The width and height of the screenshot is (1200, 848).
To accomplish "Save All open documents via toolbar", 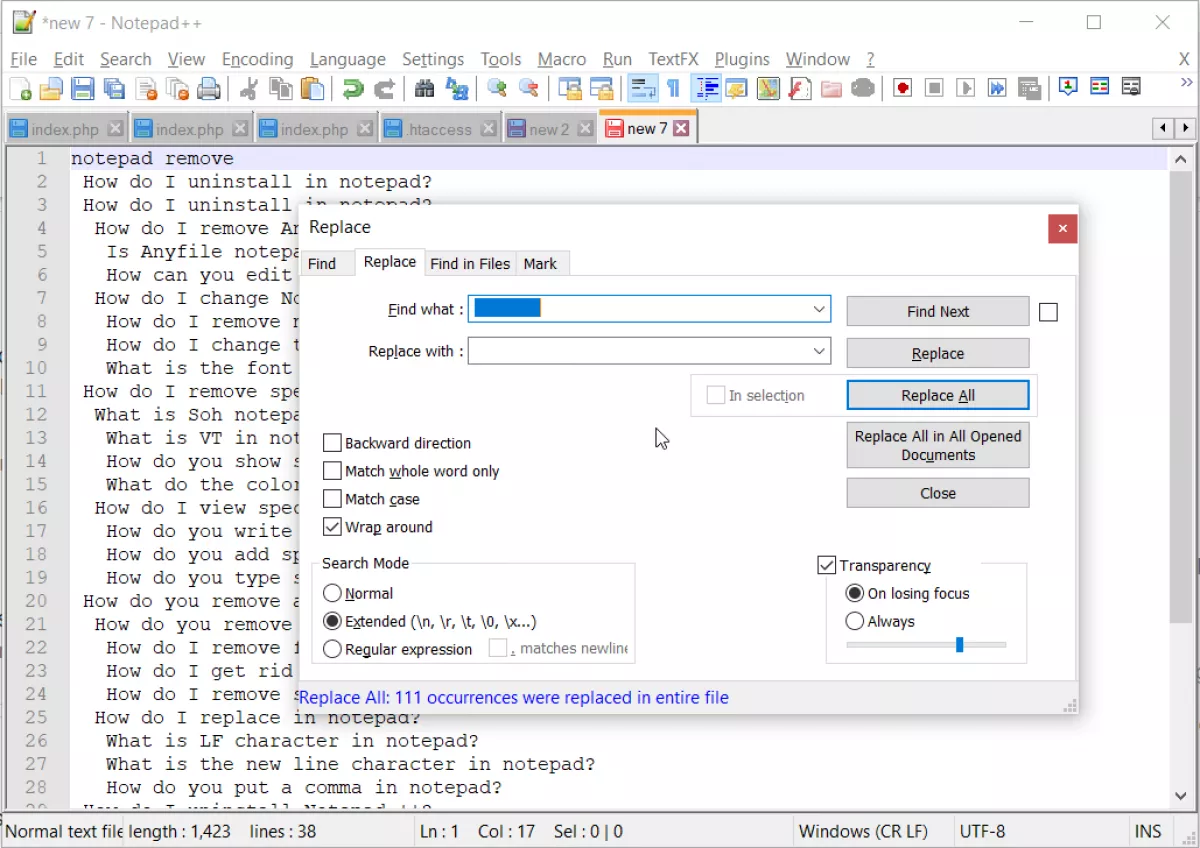I will (x=115, y=88).
